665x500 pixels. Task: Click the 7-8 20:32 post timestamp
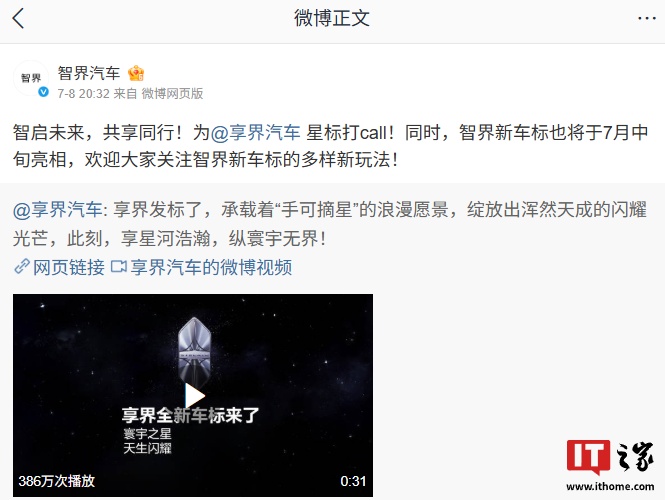[x=84, y=93]
